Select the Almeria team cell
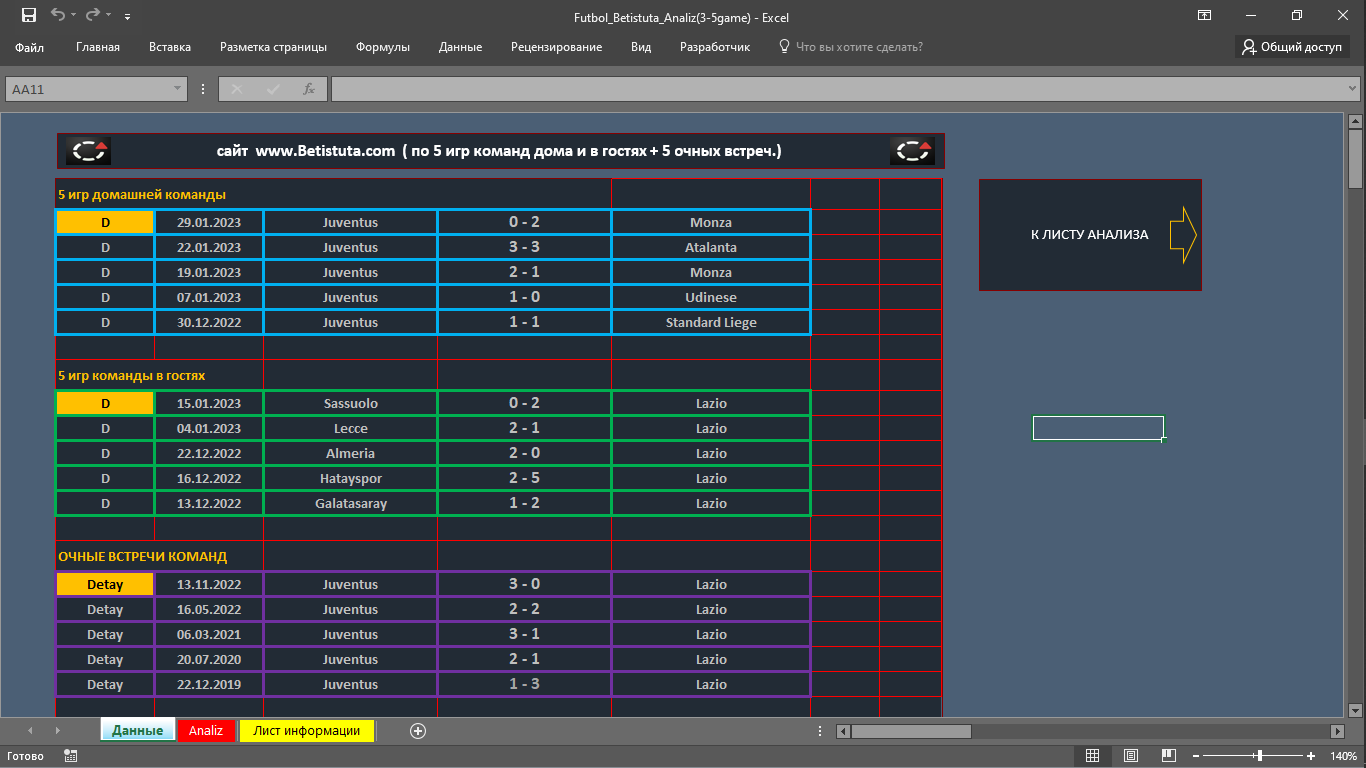1366x768 pixels. click(350, 453)
